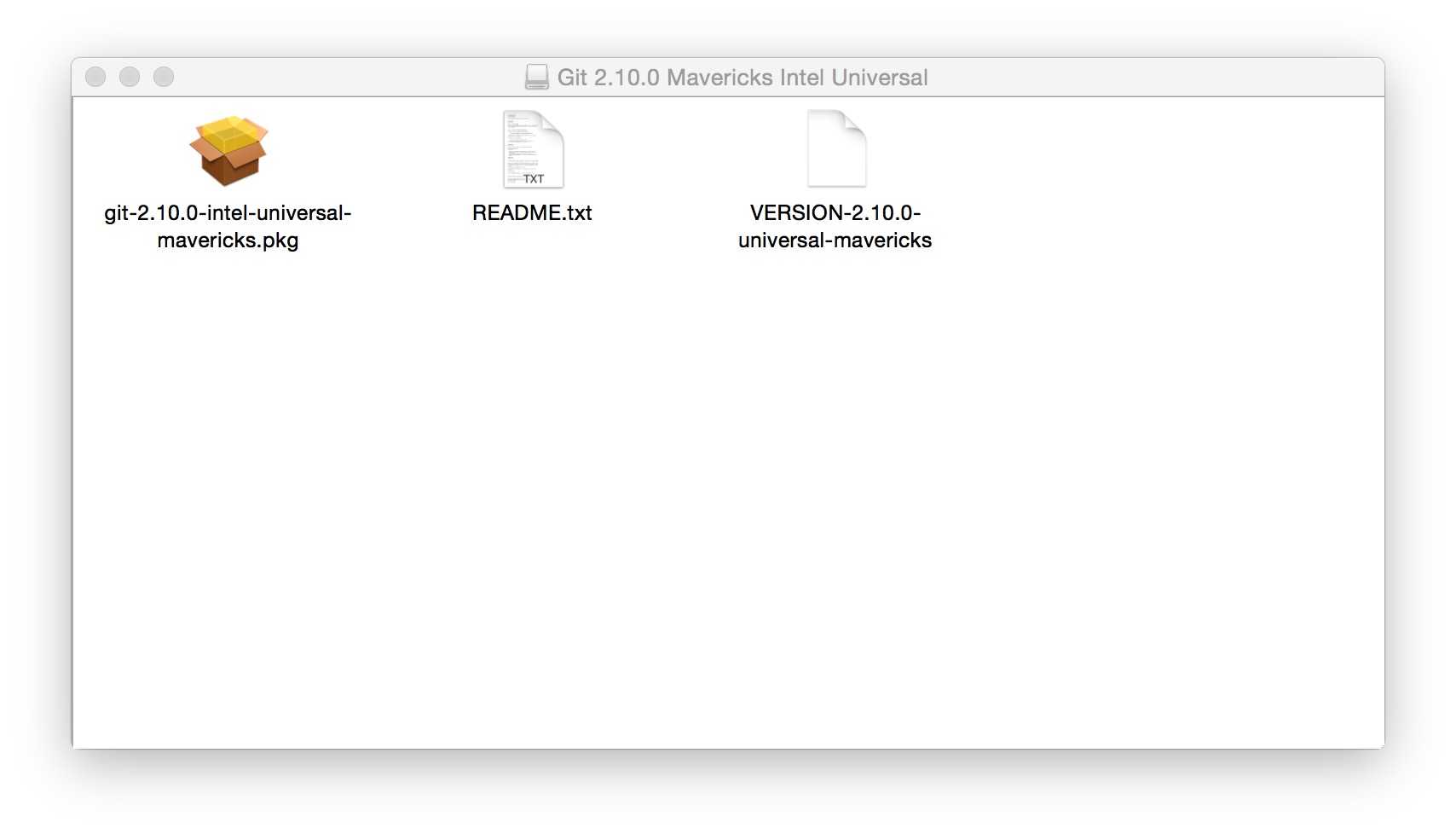Screen dimensions: 1456x834
Task: Select the README.txt document icon
Action: (x=533, y=149)
